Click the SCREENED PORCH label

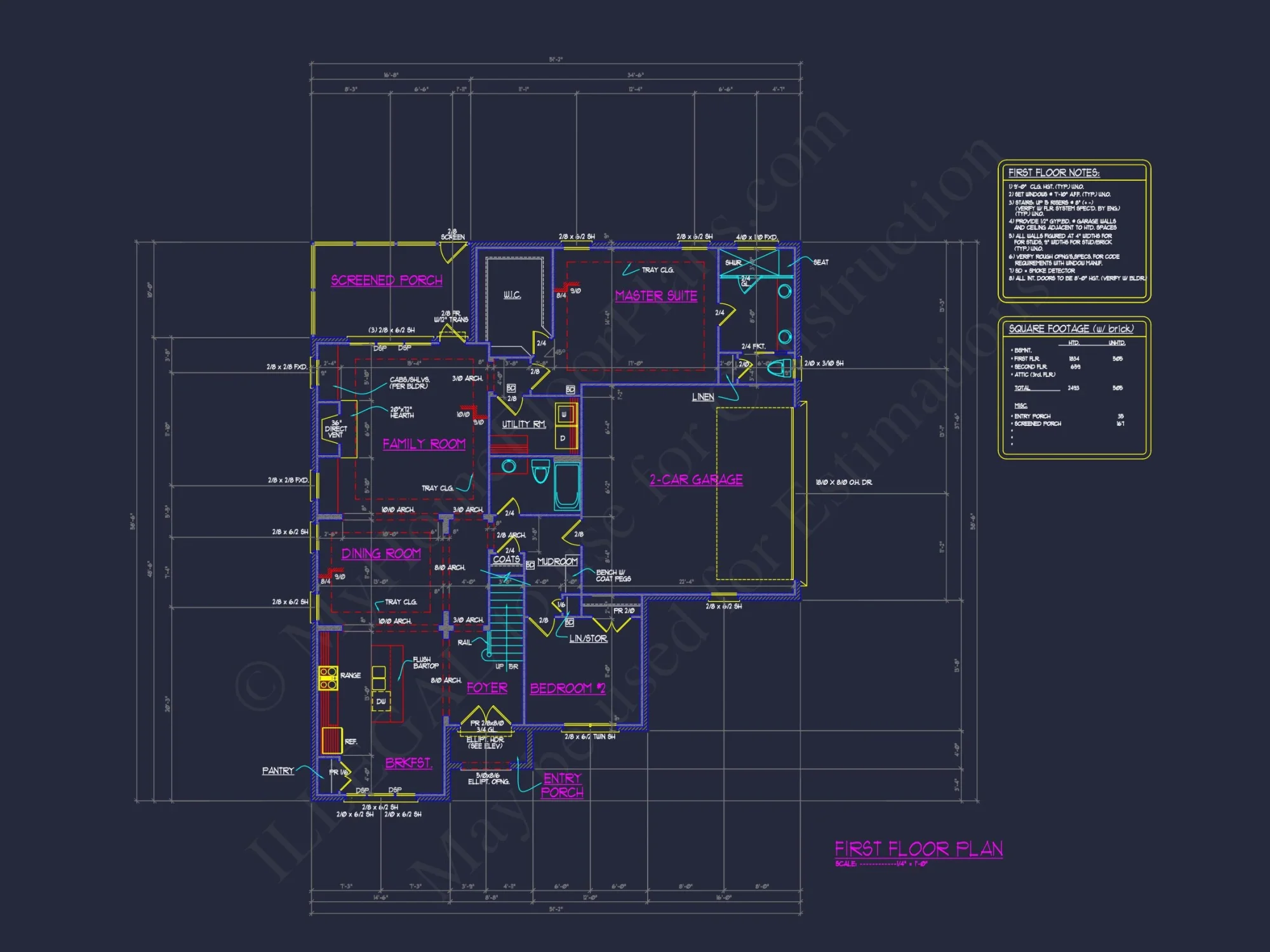387,279
